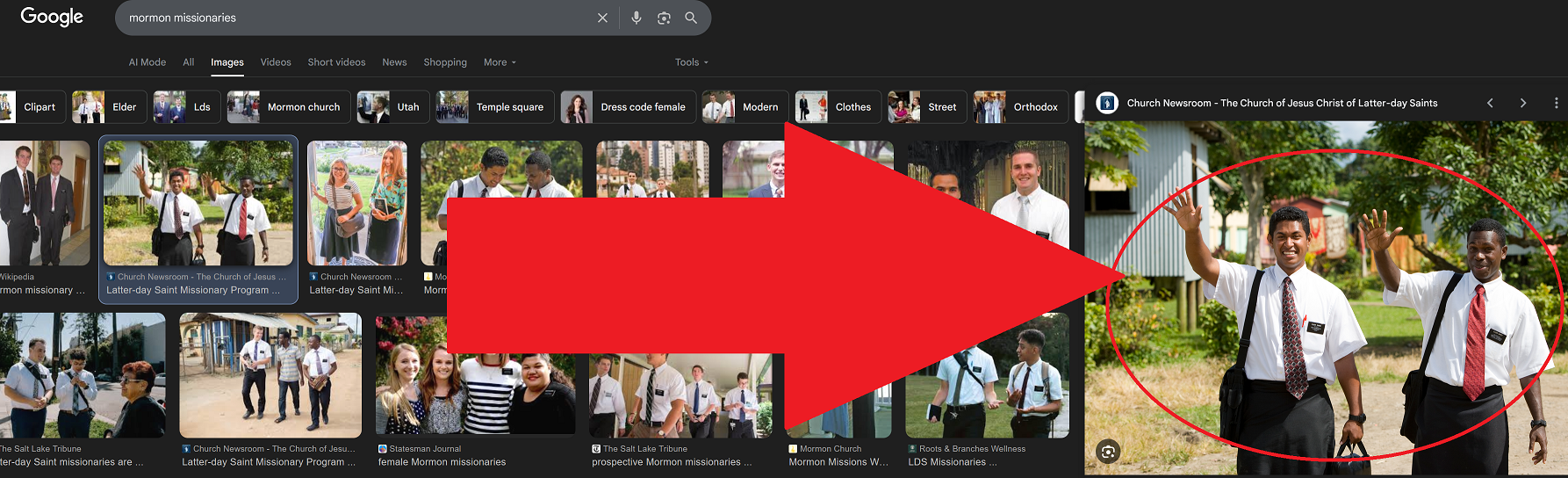The height and width of the screenshot is (478, 1568).
Task: Filter images by Lds chip
Action: click(x=186, y=107)
